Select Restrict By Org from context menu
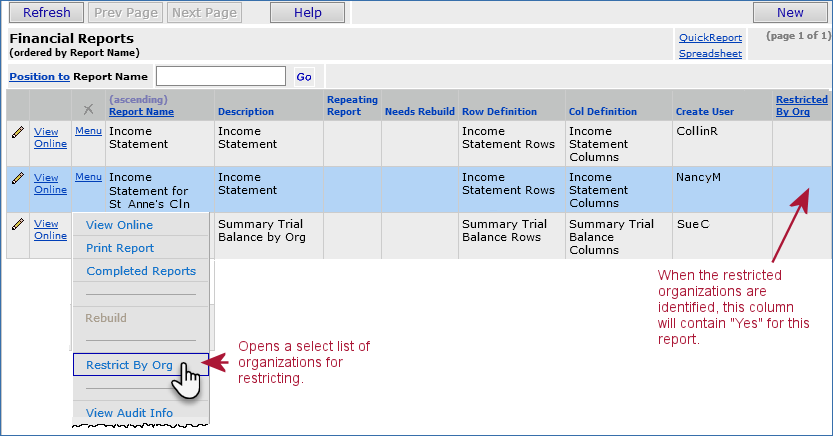The image size is (833, 436). point(129,365)
